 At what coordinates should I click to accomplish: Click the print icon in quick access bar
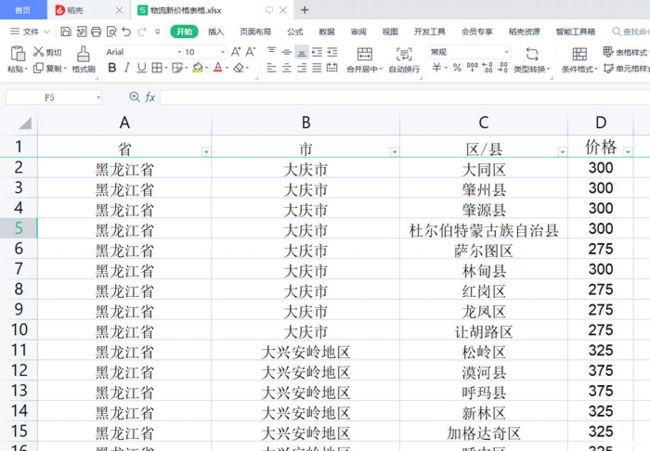[96, 32]
